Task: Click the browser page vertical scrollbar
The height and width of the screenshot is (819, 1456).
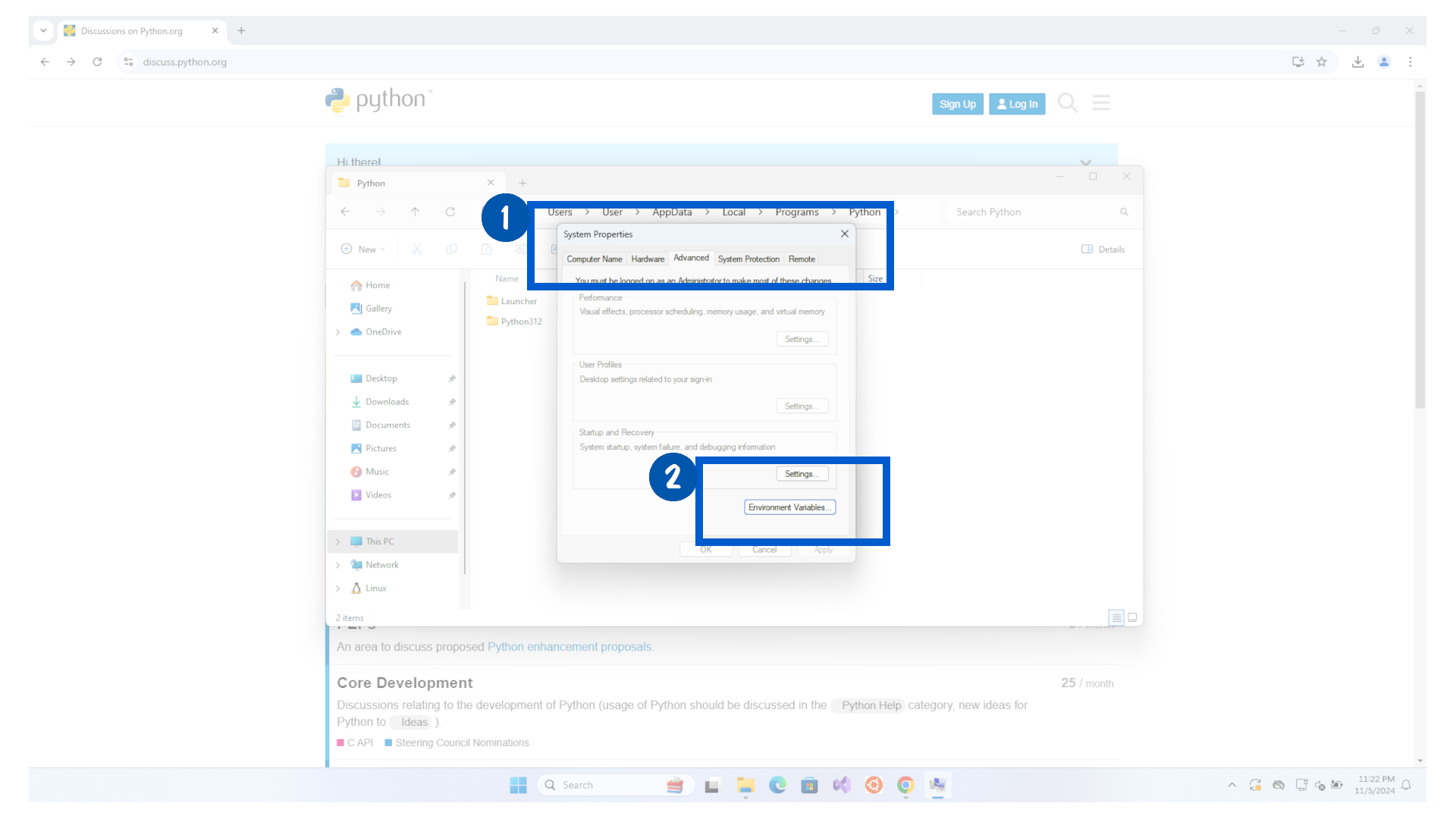Action: [x=1420, y=250]
